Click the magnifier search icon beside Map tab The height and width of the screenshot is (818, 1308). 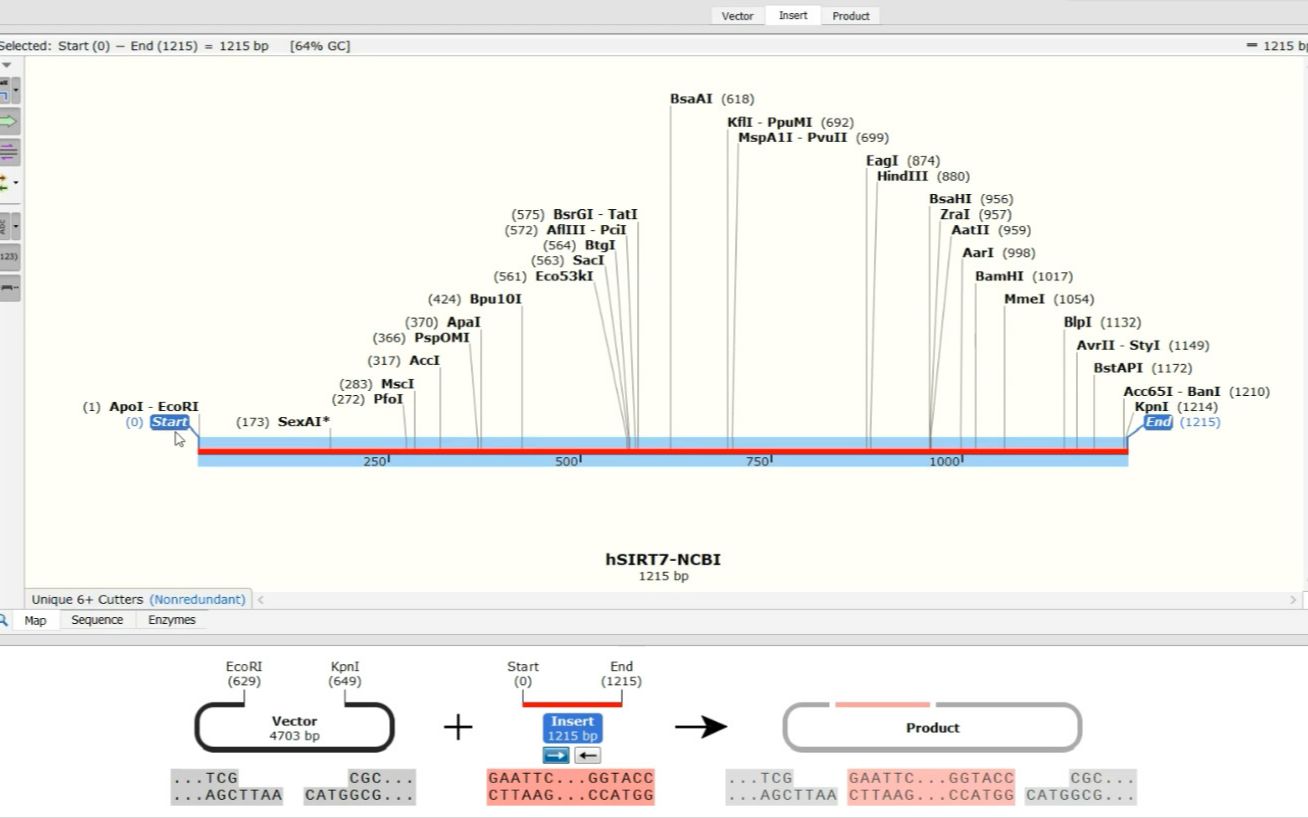tap(4, 620)
